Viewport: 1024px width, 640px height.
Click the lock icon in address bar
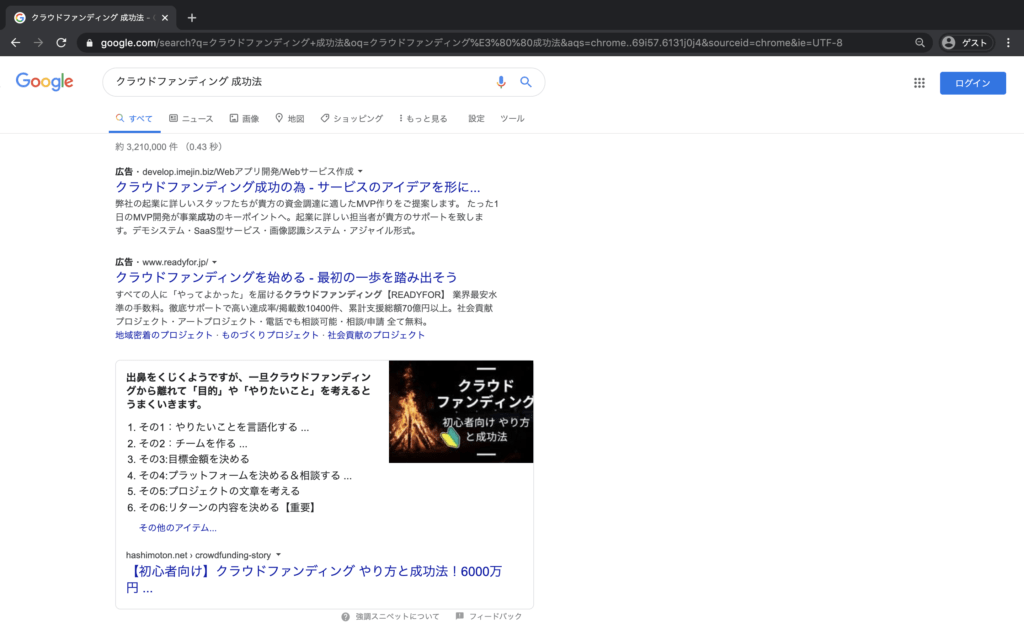click(89, 43)
